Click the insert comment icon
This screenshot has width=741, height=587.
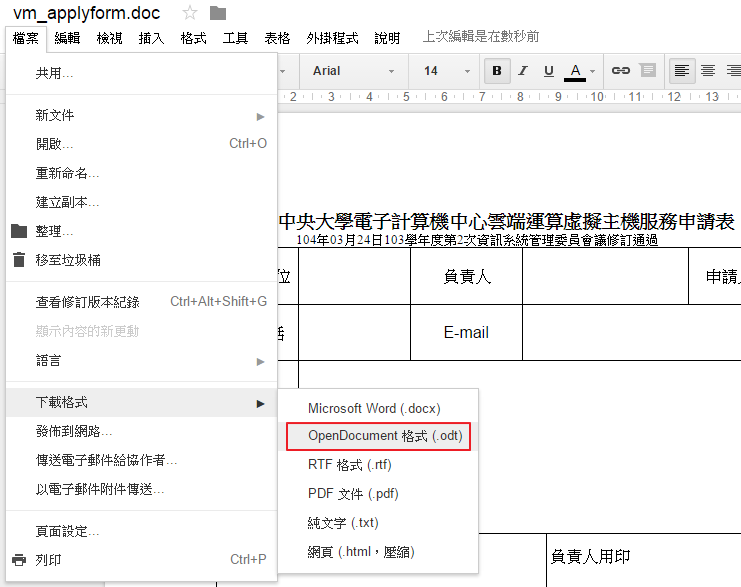pyautogui.click(x=647, y=71)
